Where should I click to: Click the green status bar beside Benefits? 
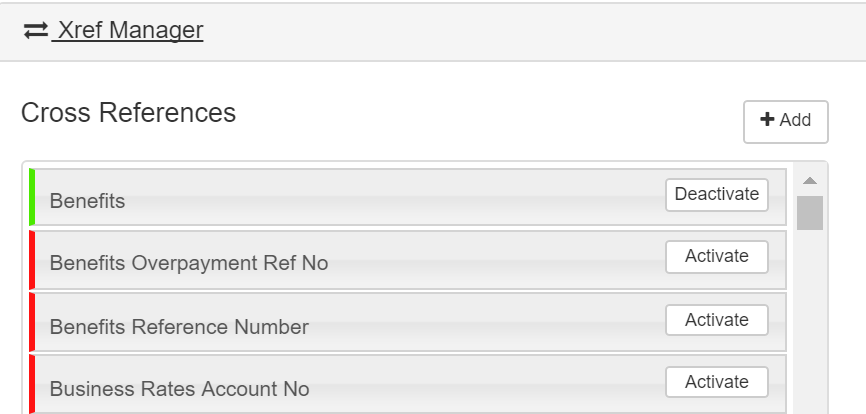(32, 197)
